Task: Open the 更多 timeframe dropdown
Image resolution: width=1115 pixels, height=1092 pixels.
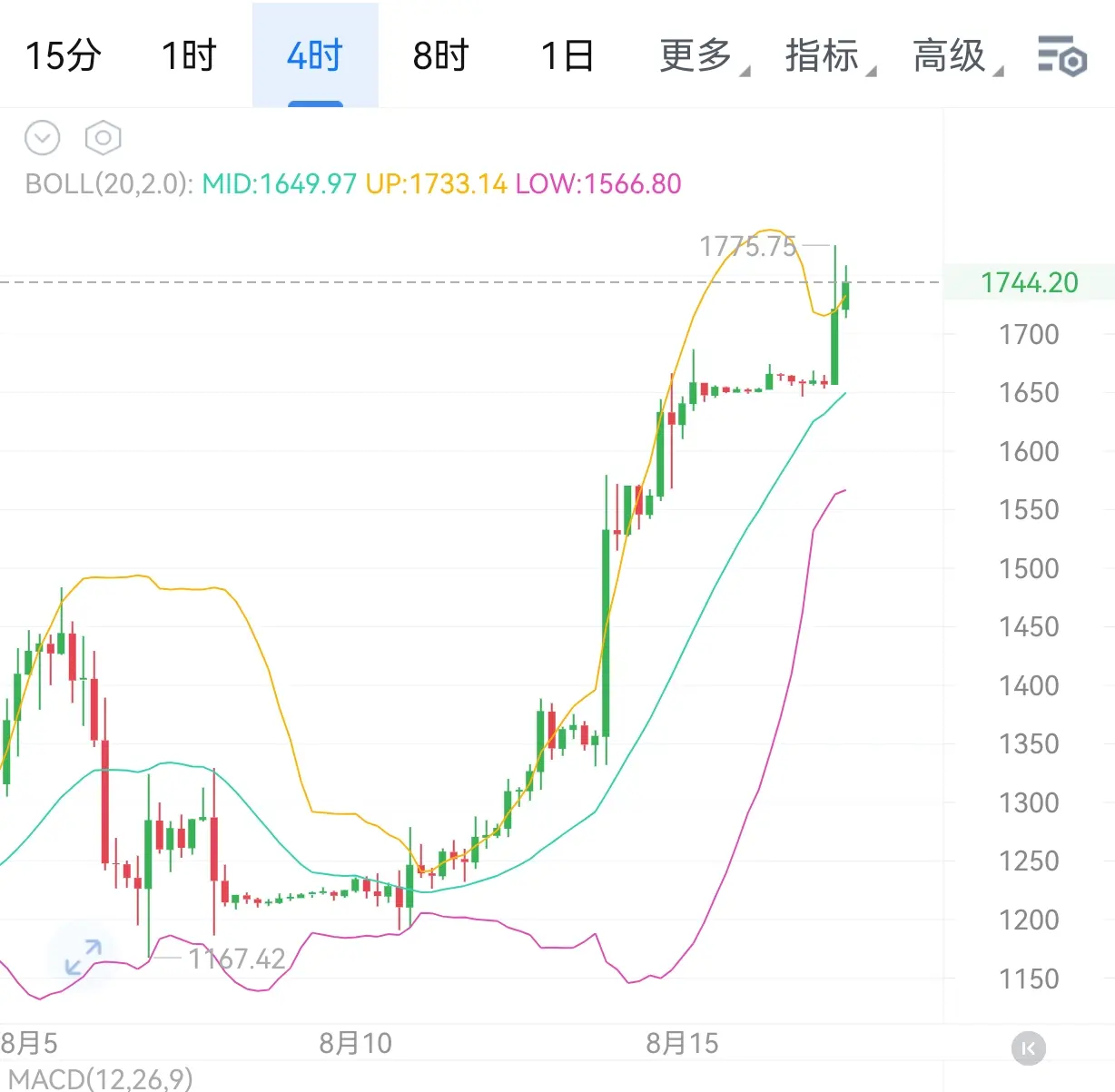Action: click(x=703, y=55)
